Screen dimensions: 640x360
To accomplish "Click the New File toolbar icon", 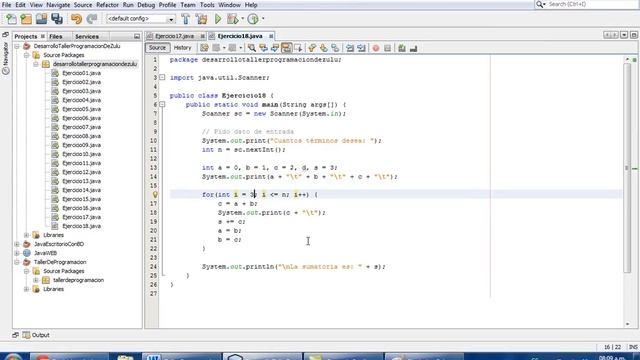I will pyautogui.click(x=11, y=19).
